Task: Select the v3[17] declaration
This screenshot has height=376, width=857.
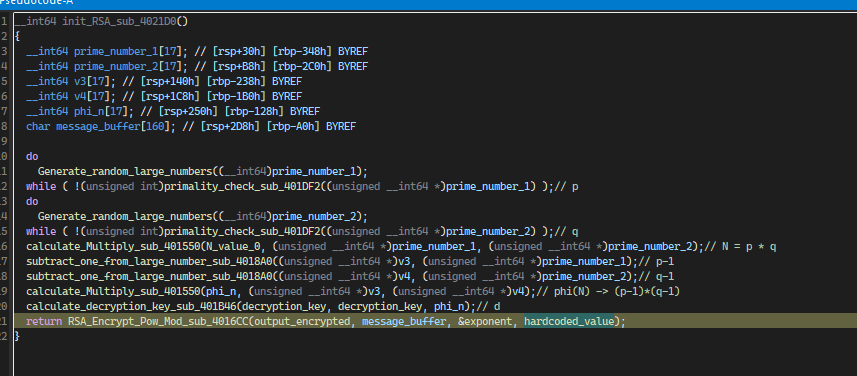Action: 95,81
